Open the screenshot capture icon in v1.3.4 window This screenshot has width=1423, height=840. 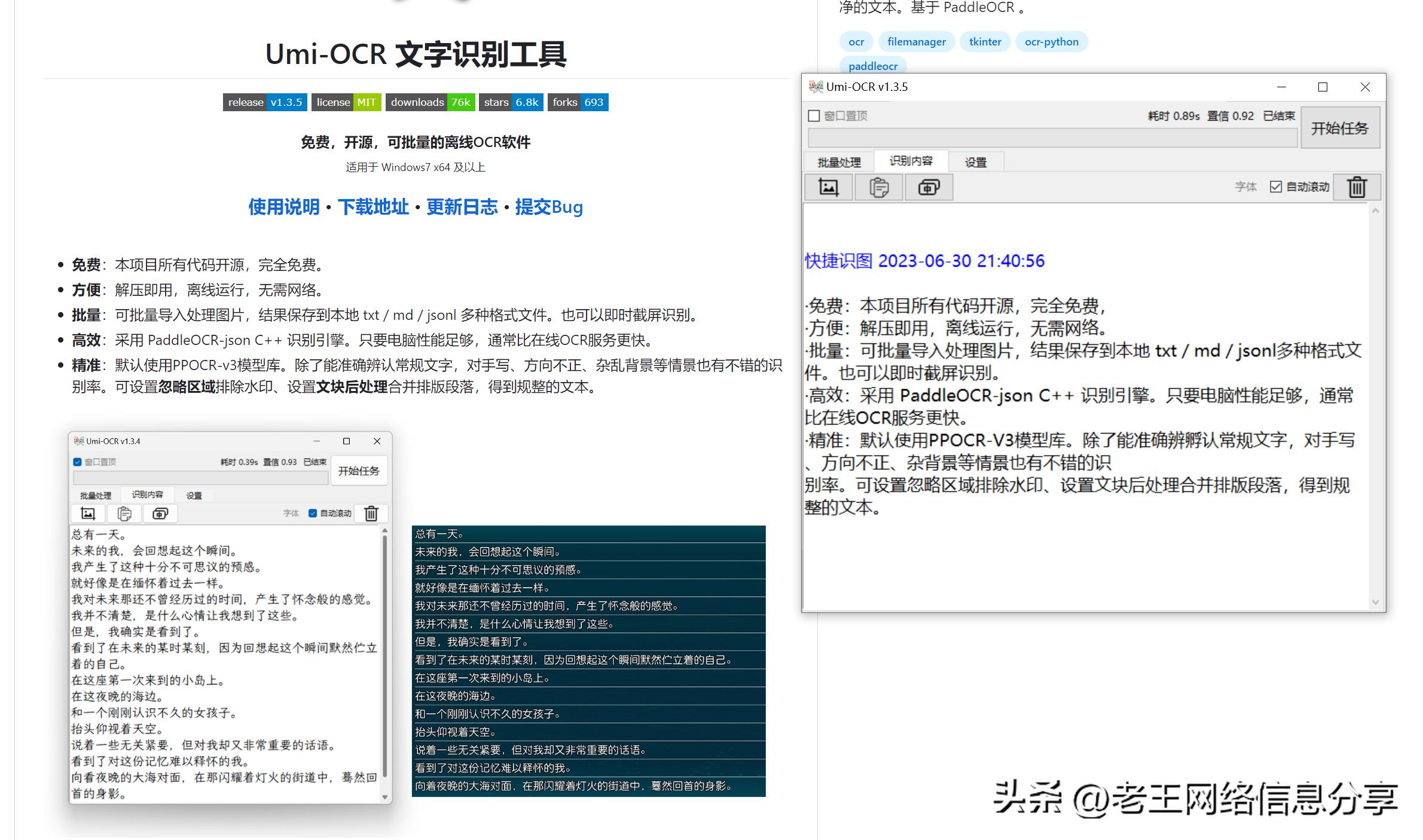[160, 513]
